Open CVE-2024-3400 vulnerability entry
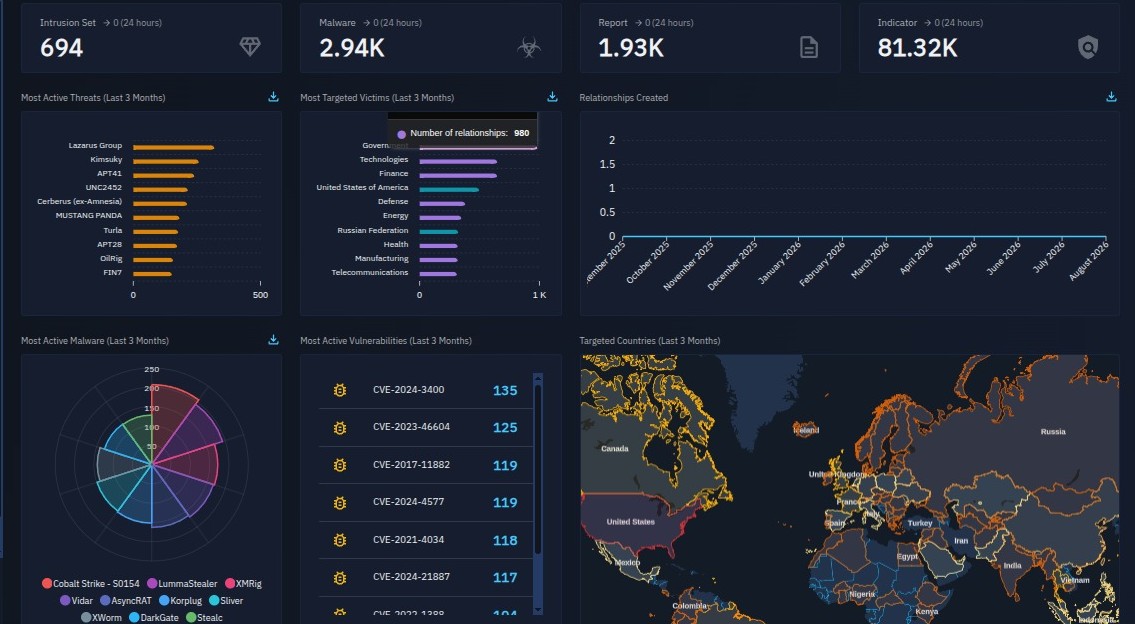This screenshot has height=624, width=1135. tap(426, 390)
